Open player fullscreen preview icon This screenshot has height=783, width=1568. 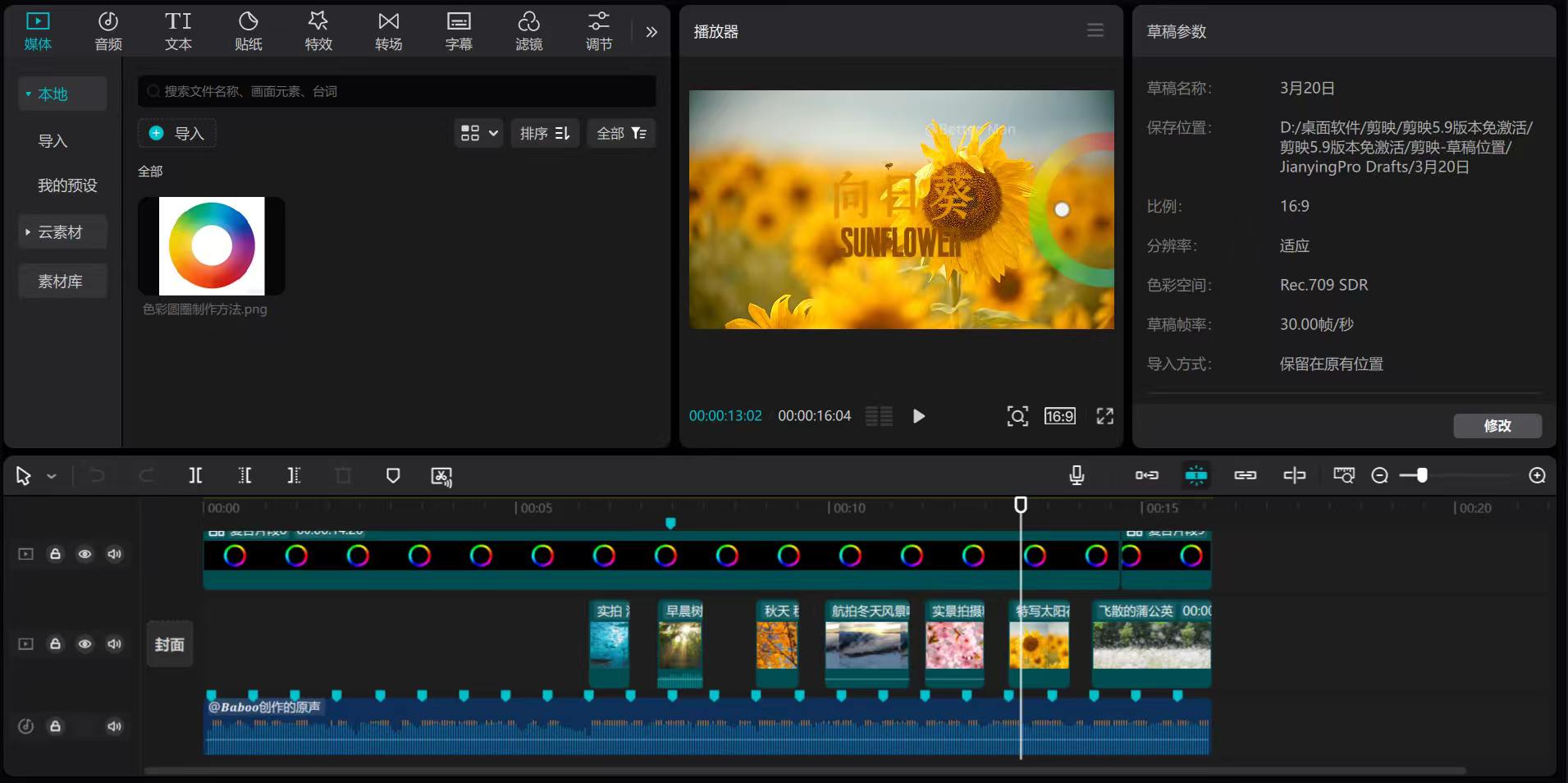[x=1104, y=416]
